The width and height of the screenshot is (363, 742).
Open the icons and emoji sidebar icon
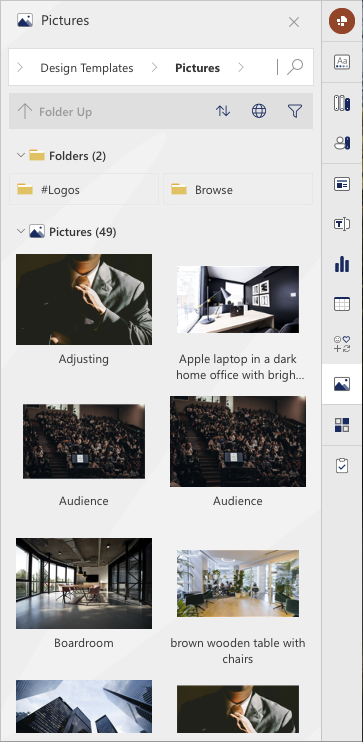(x=342, y=344)
